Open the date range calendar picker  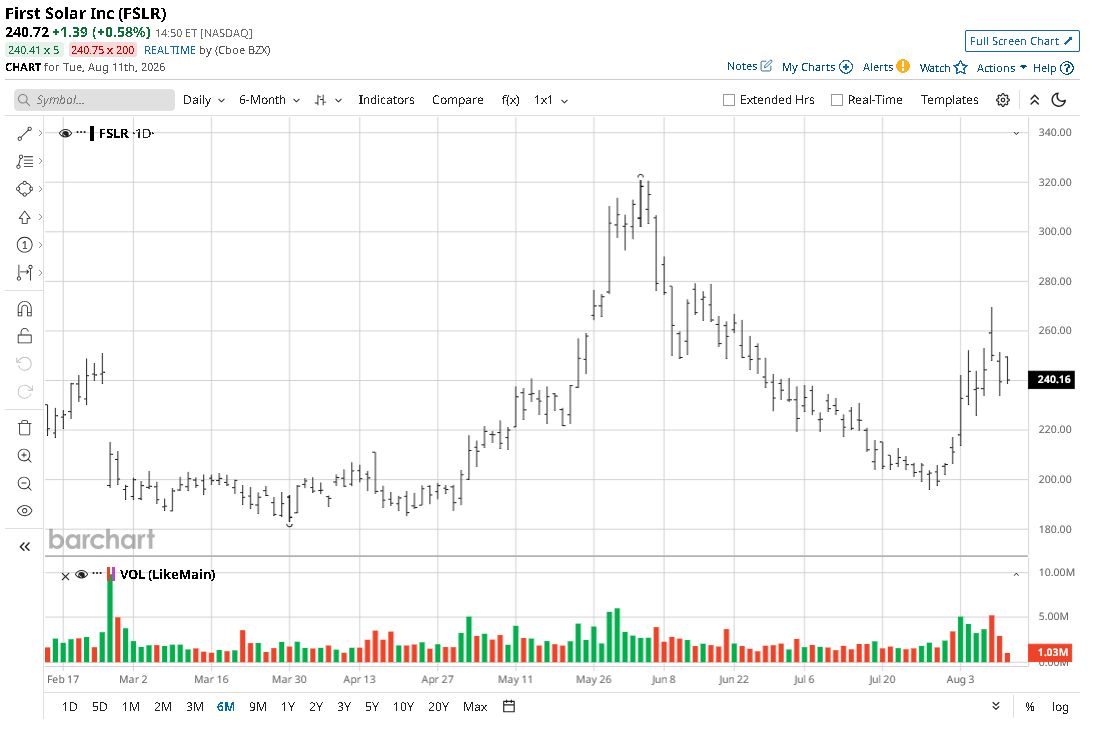[x=509, y=707]
